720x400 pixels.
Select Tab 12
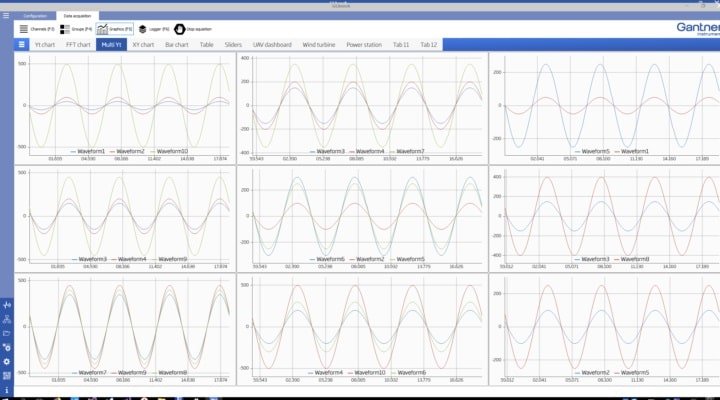coord(428,45)
